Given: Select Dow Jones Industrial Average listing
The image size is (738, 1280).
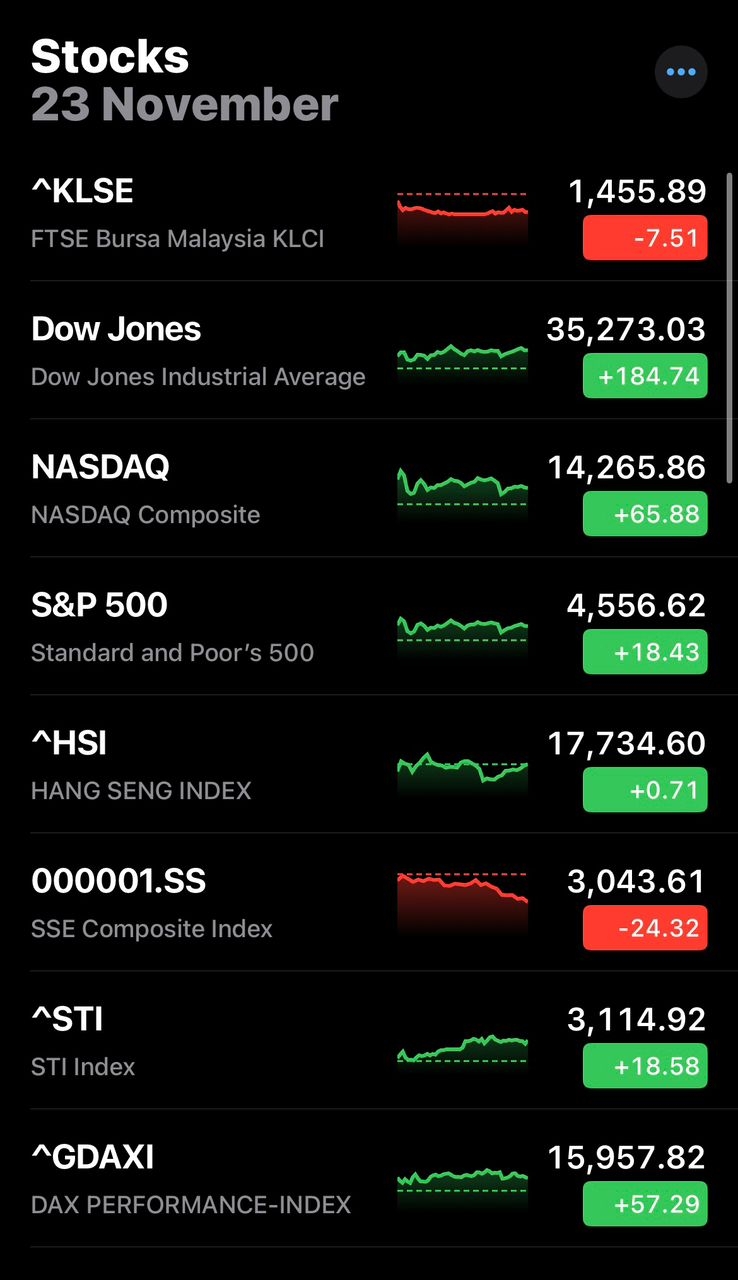Looking at the screenshot, I should click(369, 350).
